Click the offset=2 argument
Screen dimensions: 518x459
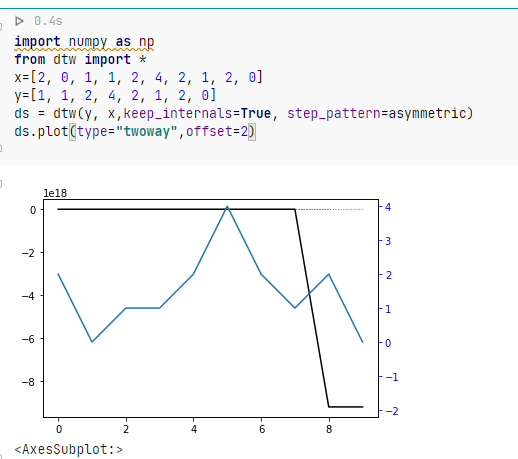tap(217, 131)
